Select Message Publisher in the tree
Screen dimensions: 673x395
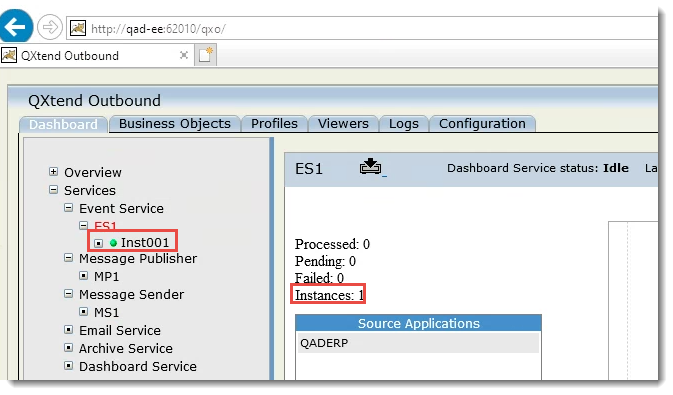click(x=138, y=258)
